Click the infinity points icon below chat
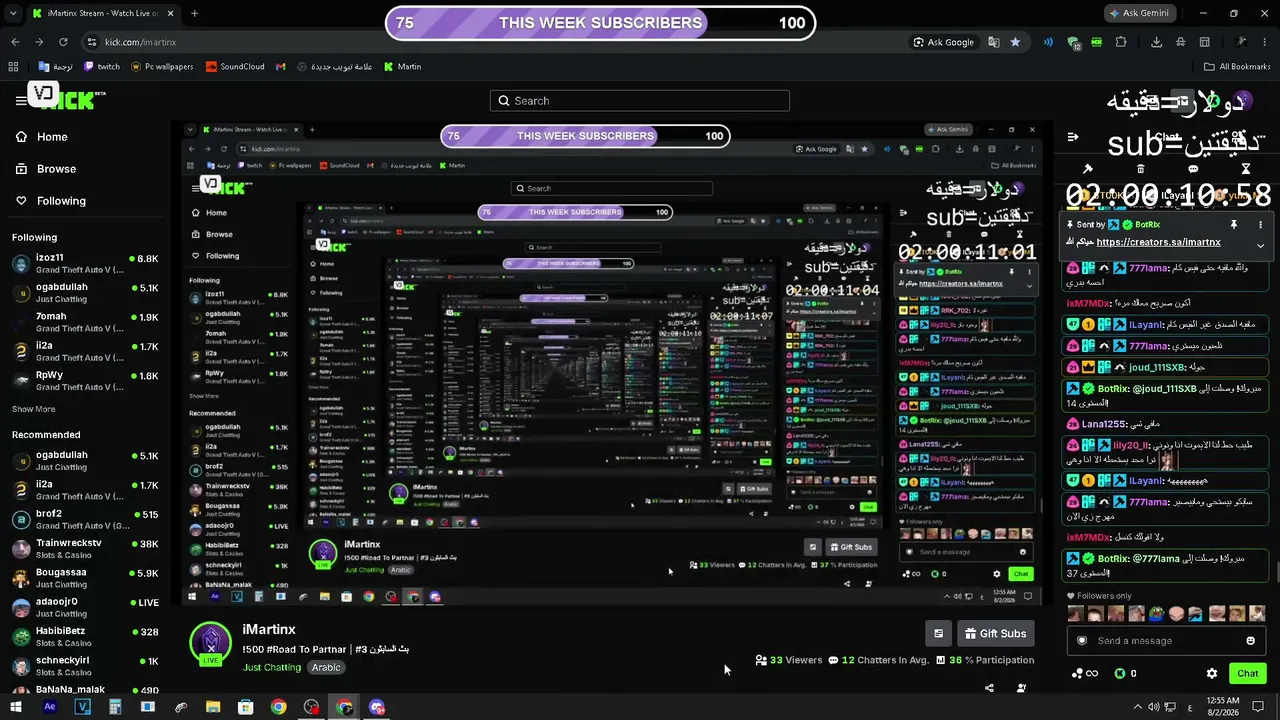This screenshot has width=1280, height=720. [1084, 674]
